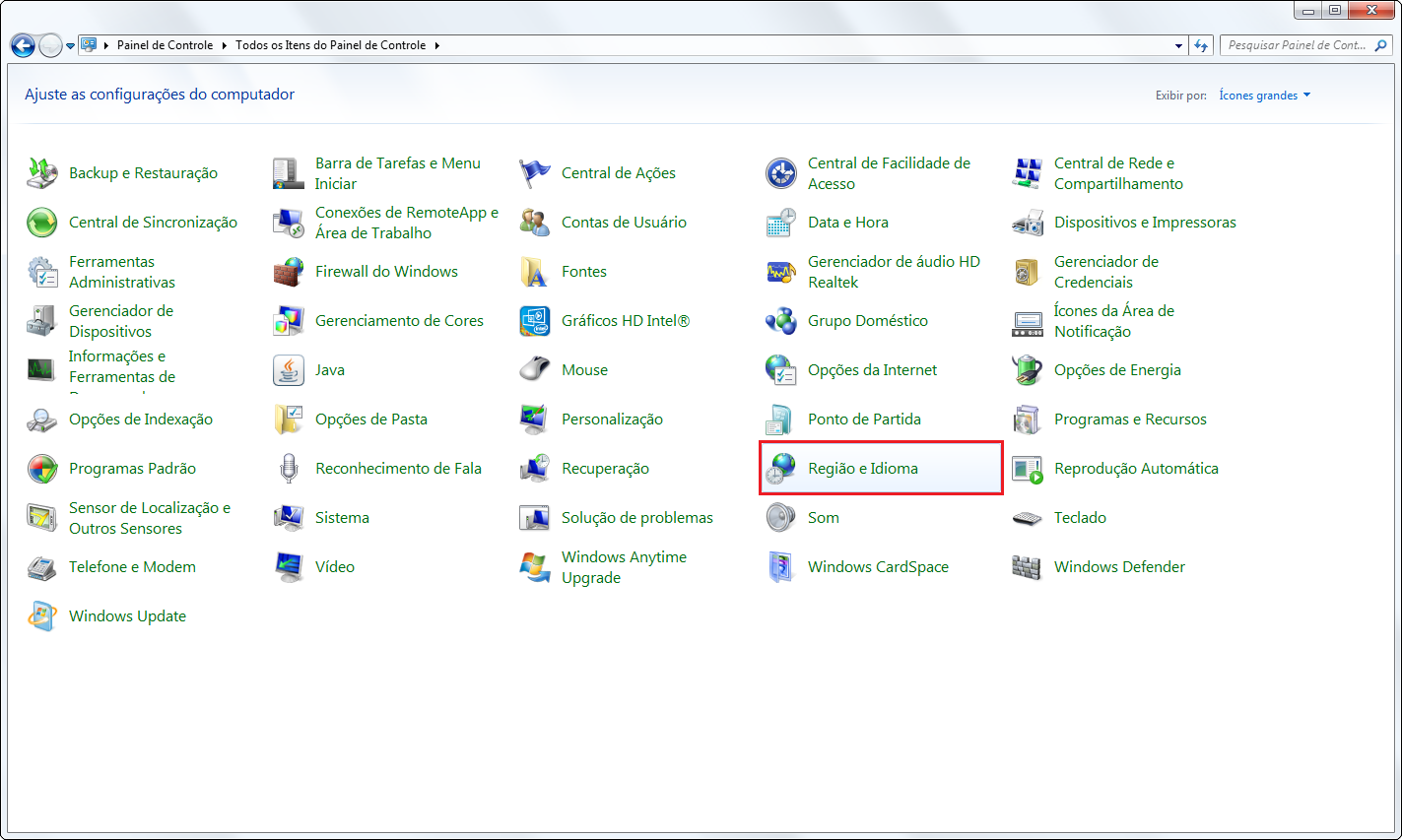This screenshot has width=1402, height=840.
Task: Open the Som speaker icon
Action: 780,518
